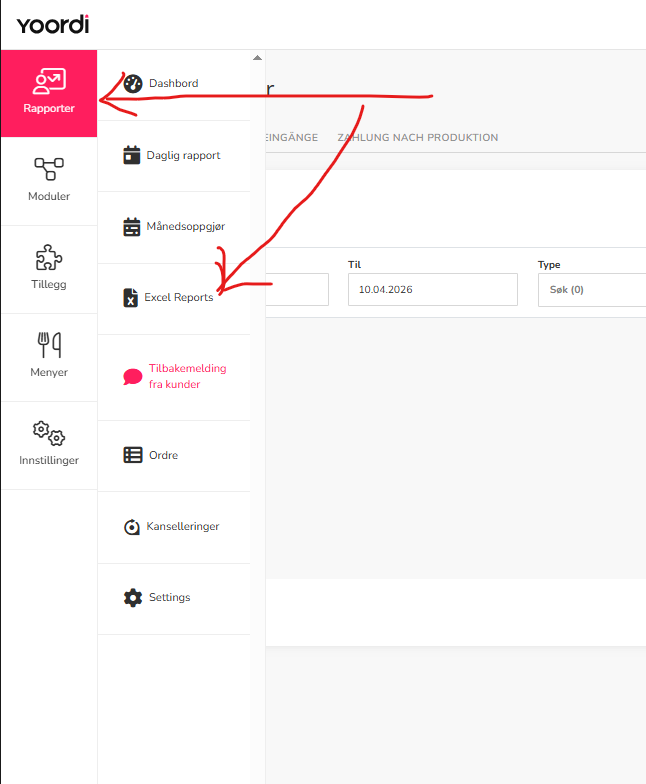Click the yoordi logo
Viewport: 646px width, 784px height.
click(53, 24)
